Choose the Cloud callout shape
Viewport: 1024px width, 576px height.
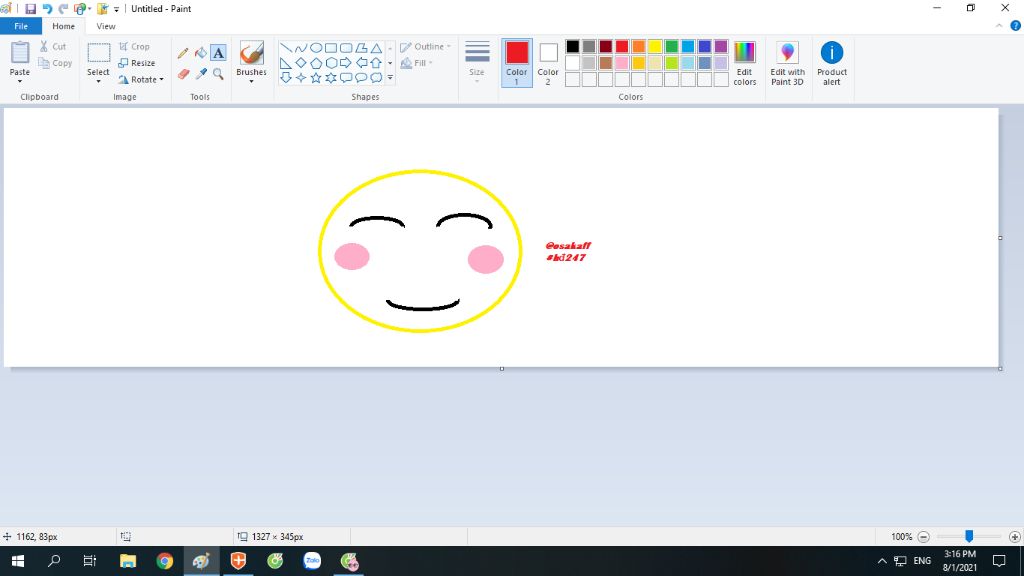[x=376, y=78]
